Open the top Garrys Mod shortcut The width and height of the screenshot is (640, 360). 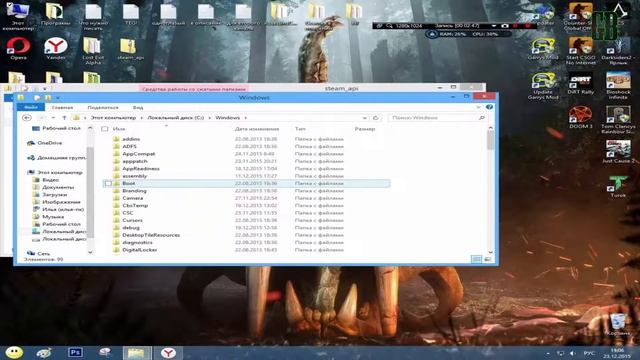[543, 49]
